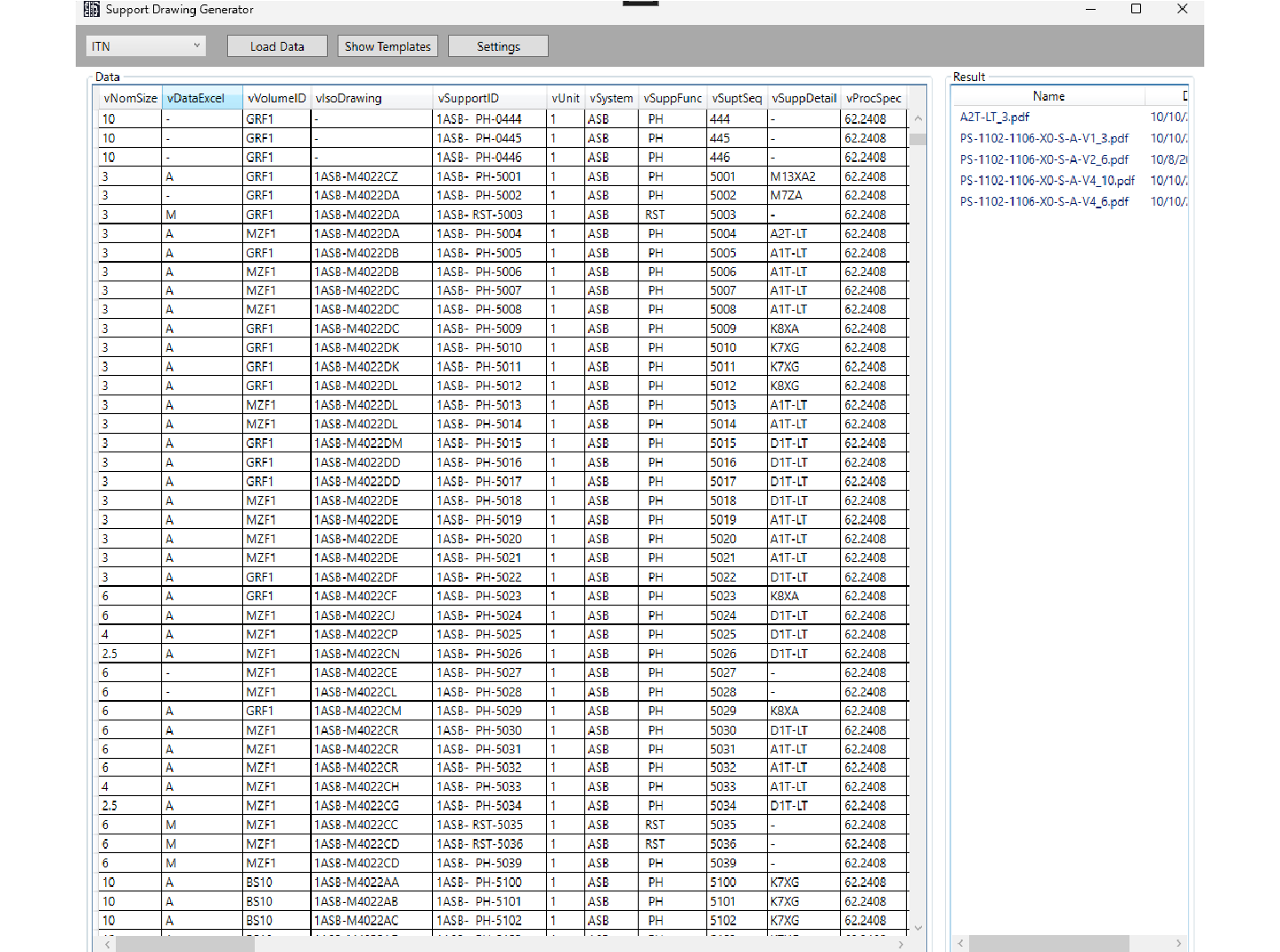Image resolution: width=1280 pixels, height=952 pixels.
Task: Sort by the vVolumeID column header
Action: [x=277, y=98]
